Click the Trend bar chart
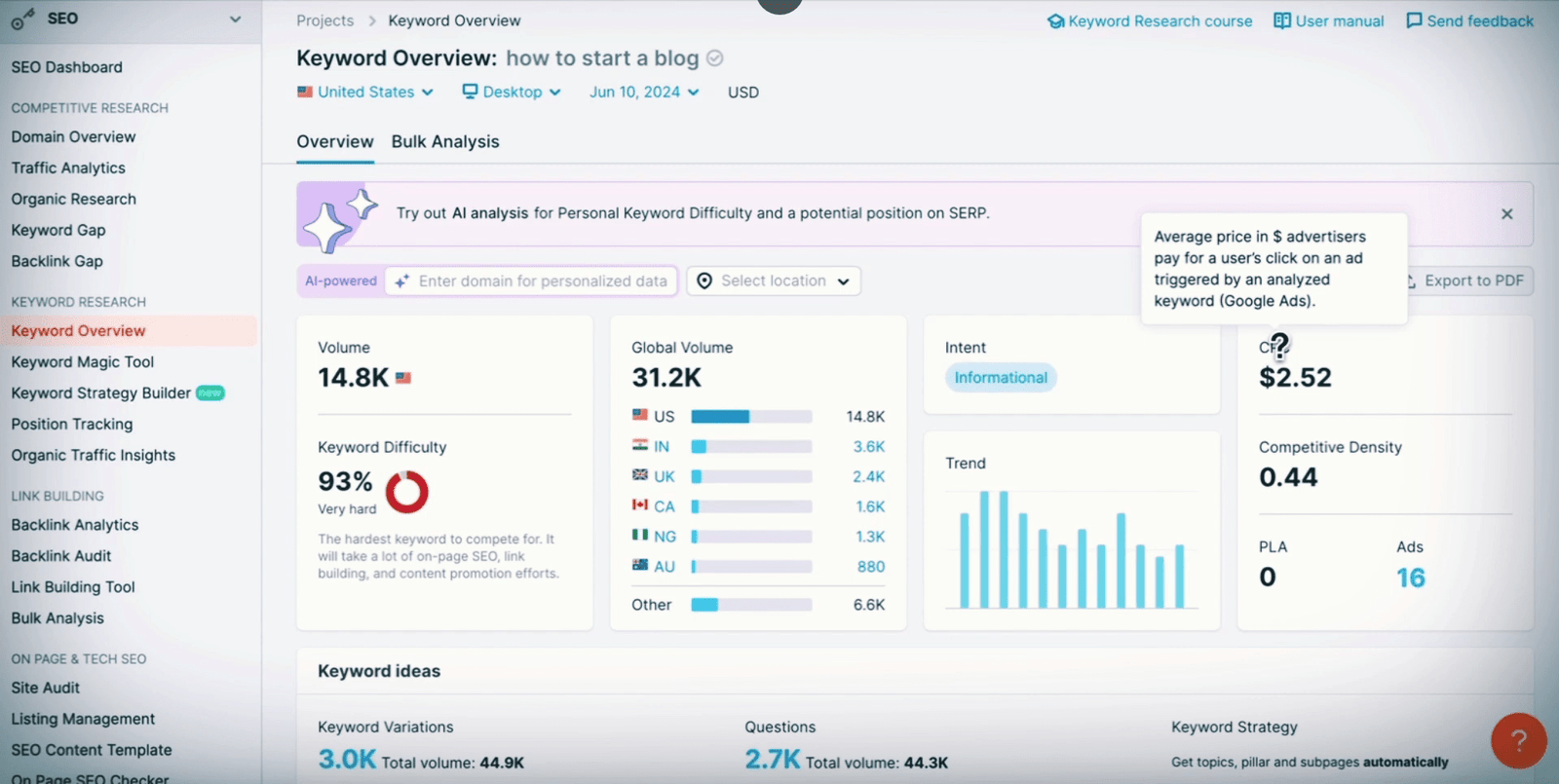Image resolution: width=1559 pixels, height=784 pixels. (x=1071, y=549)
